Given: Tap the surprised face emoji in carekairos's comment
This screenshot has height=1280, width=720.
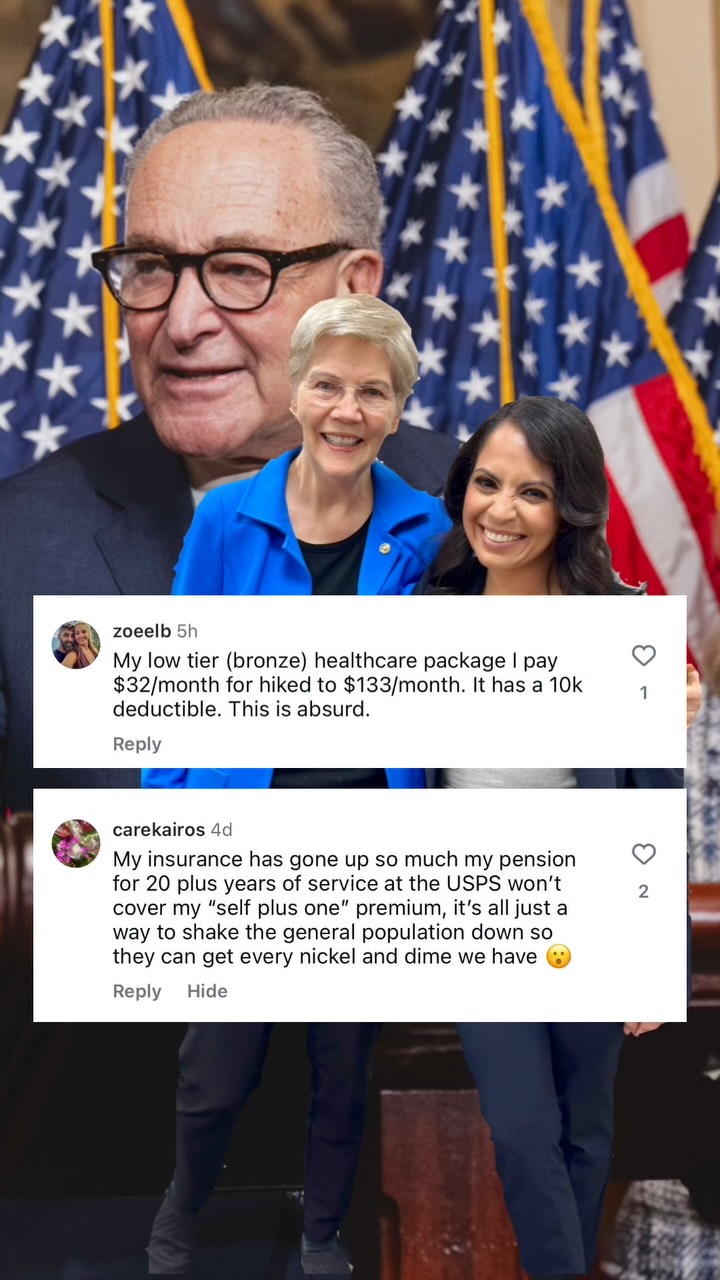Looking at the screenshot, I should 558,957.
